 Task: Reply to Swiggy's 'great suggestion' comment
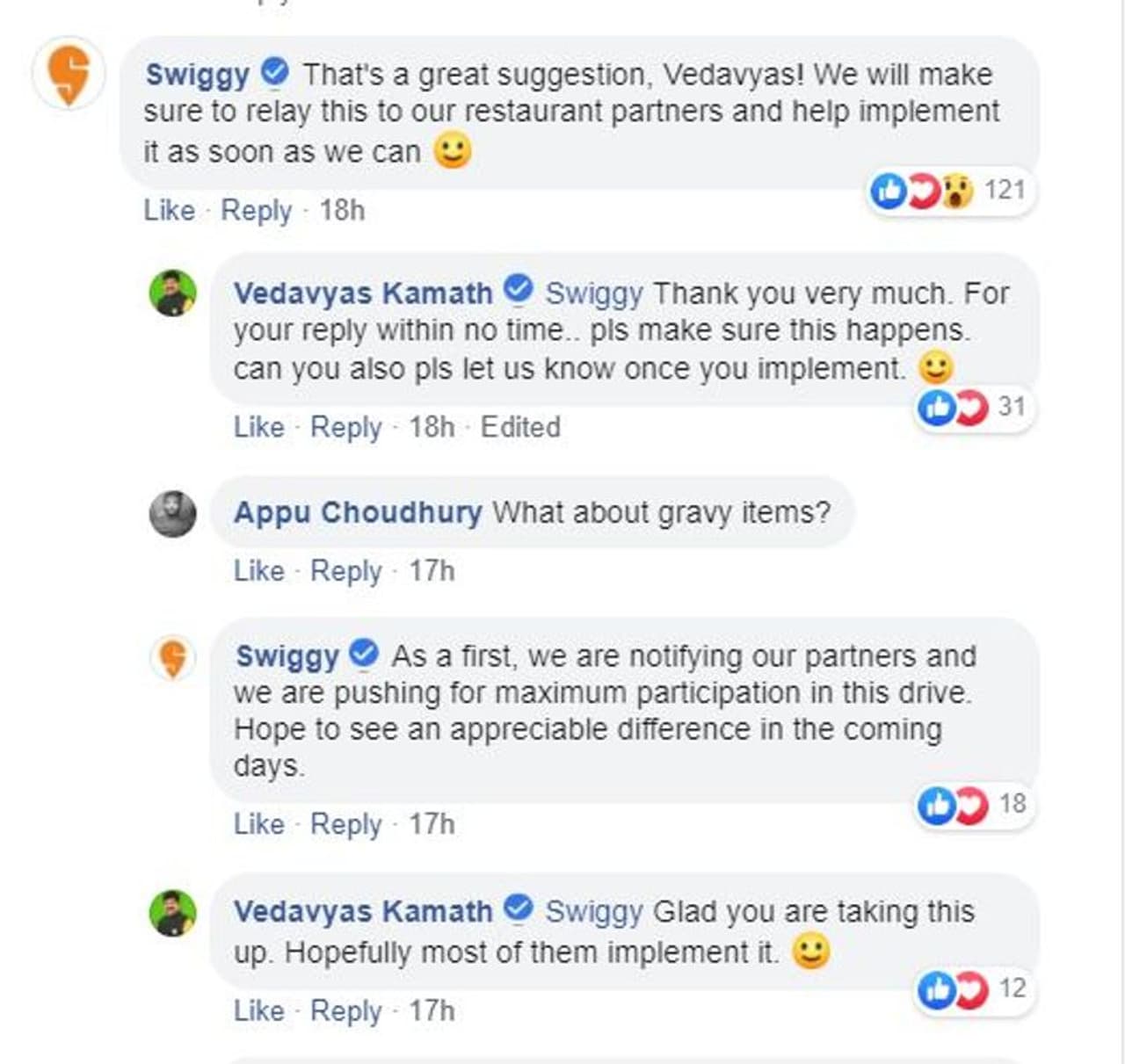pyautogui.click(x=256, y=211)
